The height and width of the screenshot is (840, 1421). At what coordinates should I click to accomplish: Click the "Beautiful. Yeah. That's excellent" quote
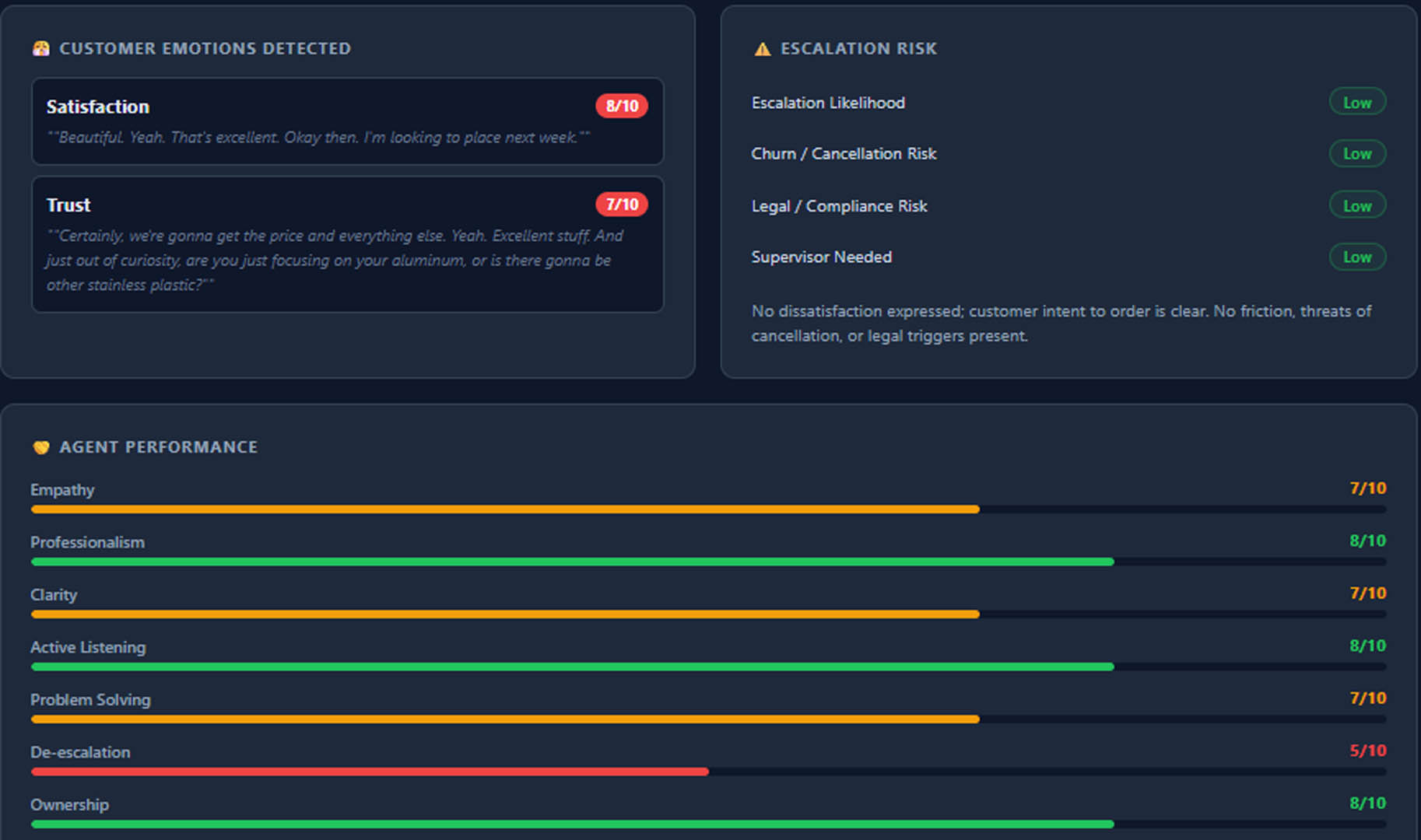click(x=318, y=138)
